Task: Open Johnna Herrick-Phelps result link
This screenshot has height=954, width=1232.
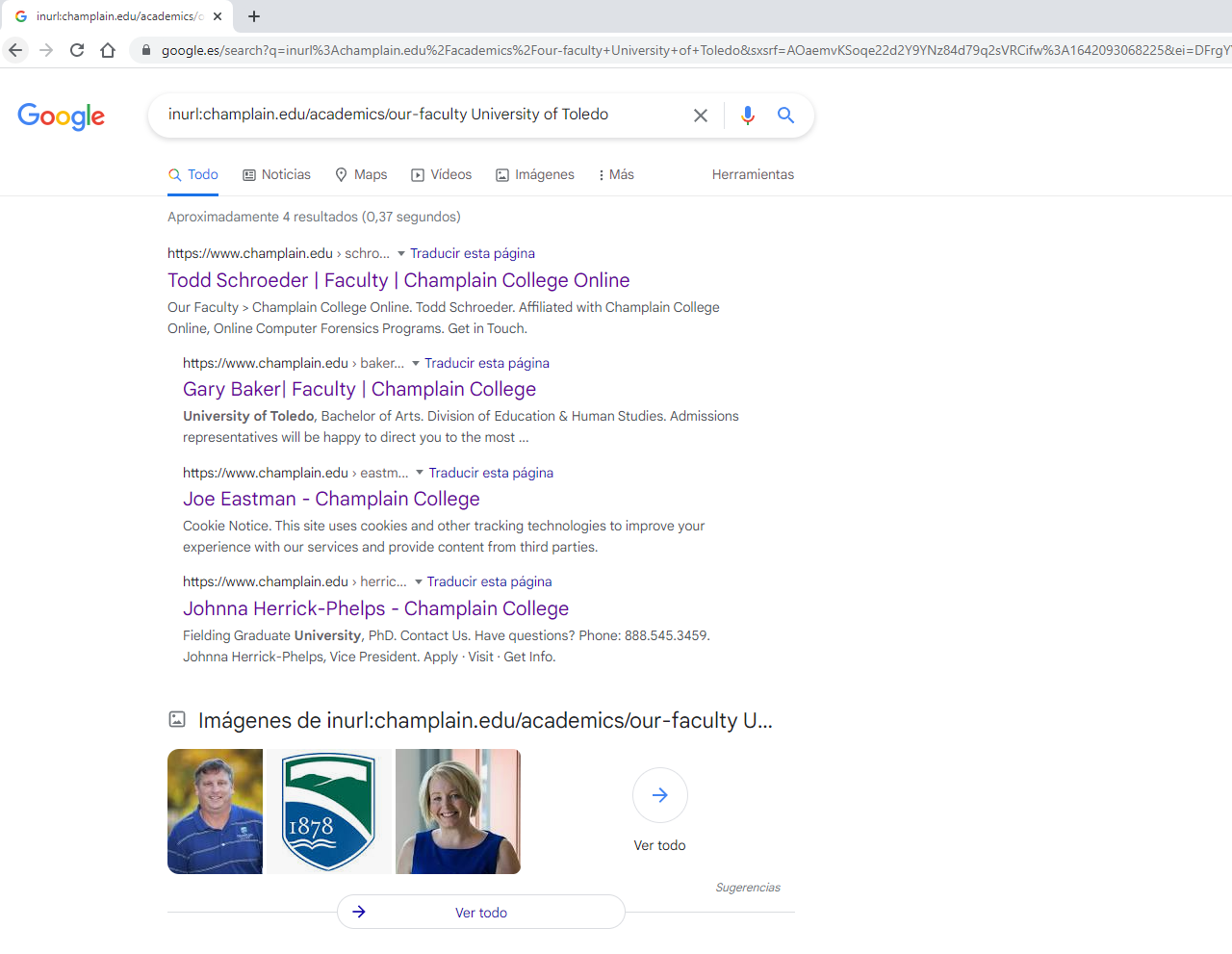Action: click(x=375, y=608)
